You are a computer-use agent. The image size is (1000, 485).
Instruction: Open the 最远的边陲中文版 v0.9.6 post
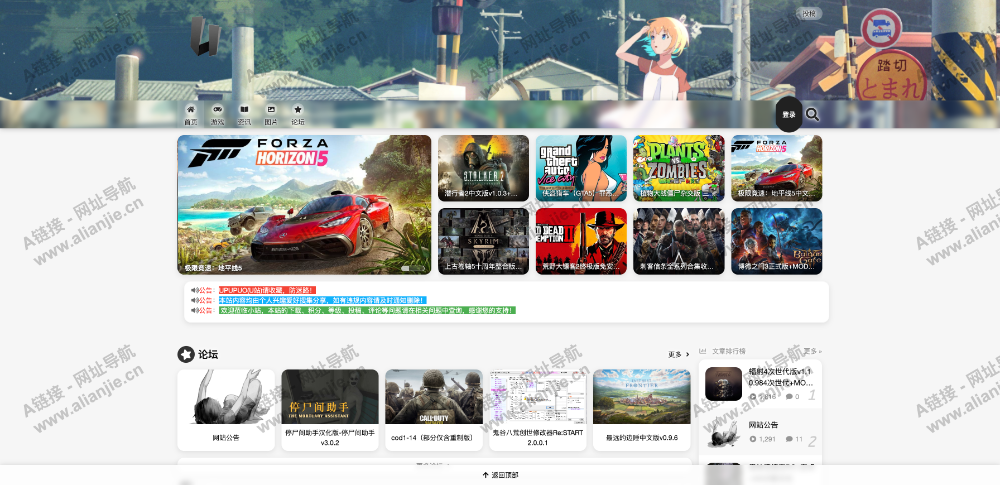pyautogui.click(x=642, y=410)
